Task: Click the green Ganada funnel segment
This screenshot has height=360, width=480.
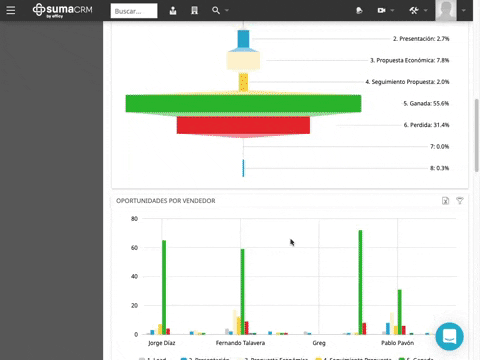Action: click(x=243, y=104)
